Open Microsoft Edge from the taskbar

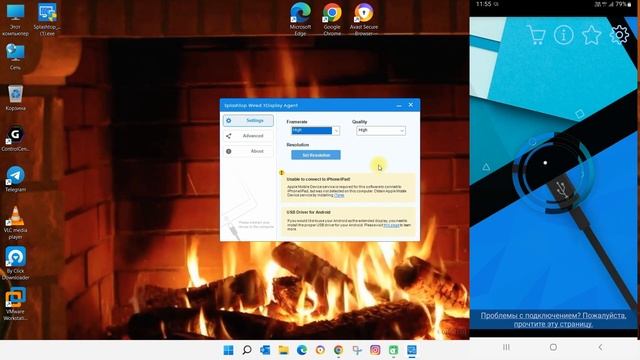[302, 350]
